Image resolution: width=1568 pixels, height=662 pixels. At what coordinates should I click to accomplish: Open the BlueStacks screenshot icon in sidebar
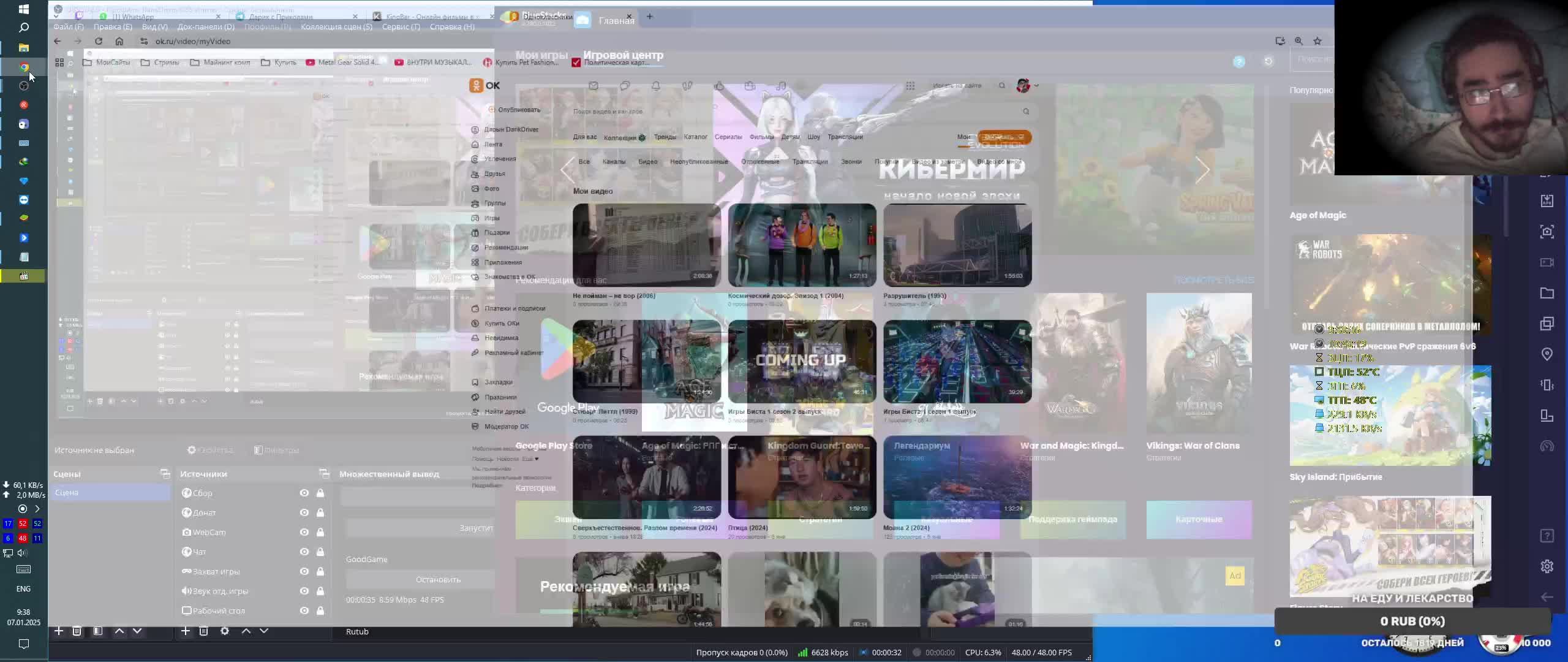1547,232
